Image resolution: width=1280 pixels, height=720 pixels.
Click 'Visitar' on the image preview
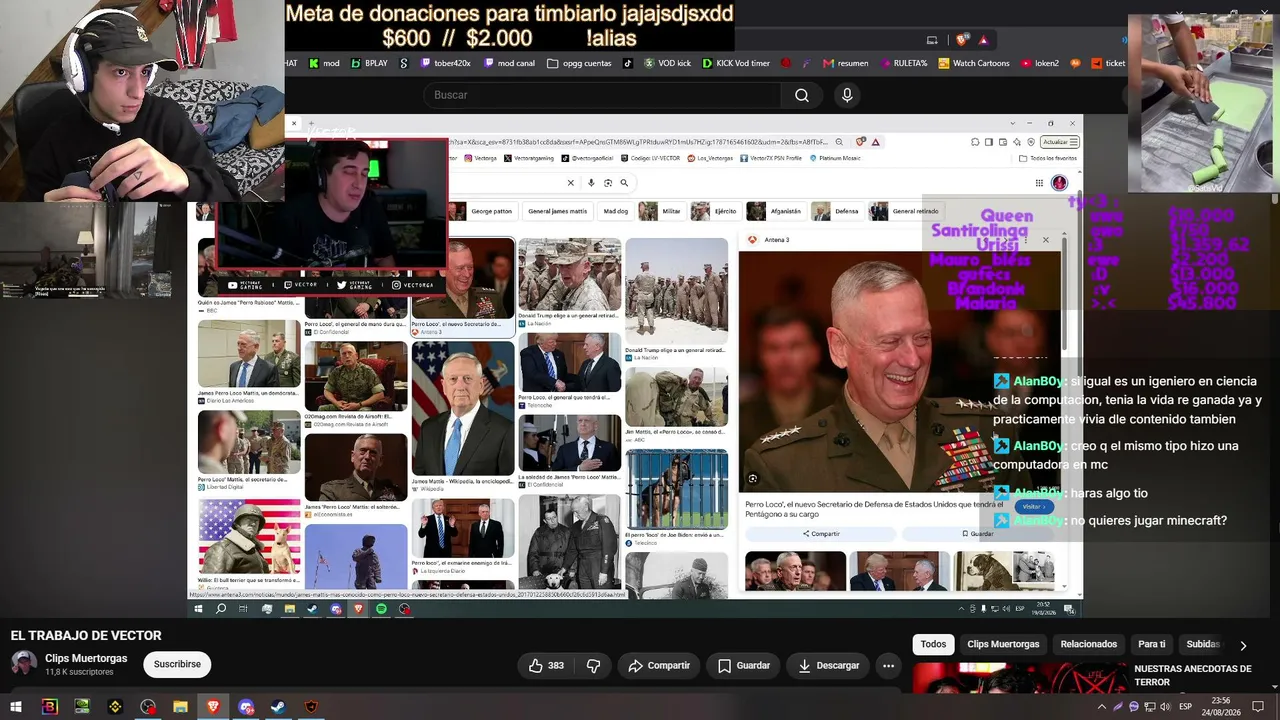[x=1033, y=507]
